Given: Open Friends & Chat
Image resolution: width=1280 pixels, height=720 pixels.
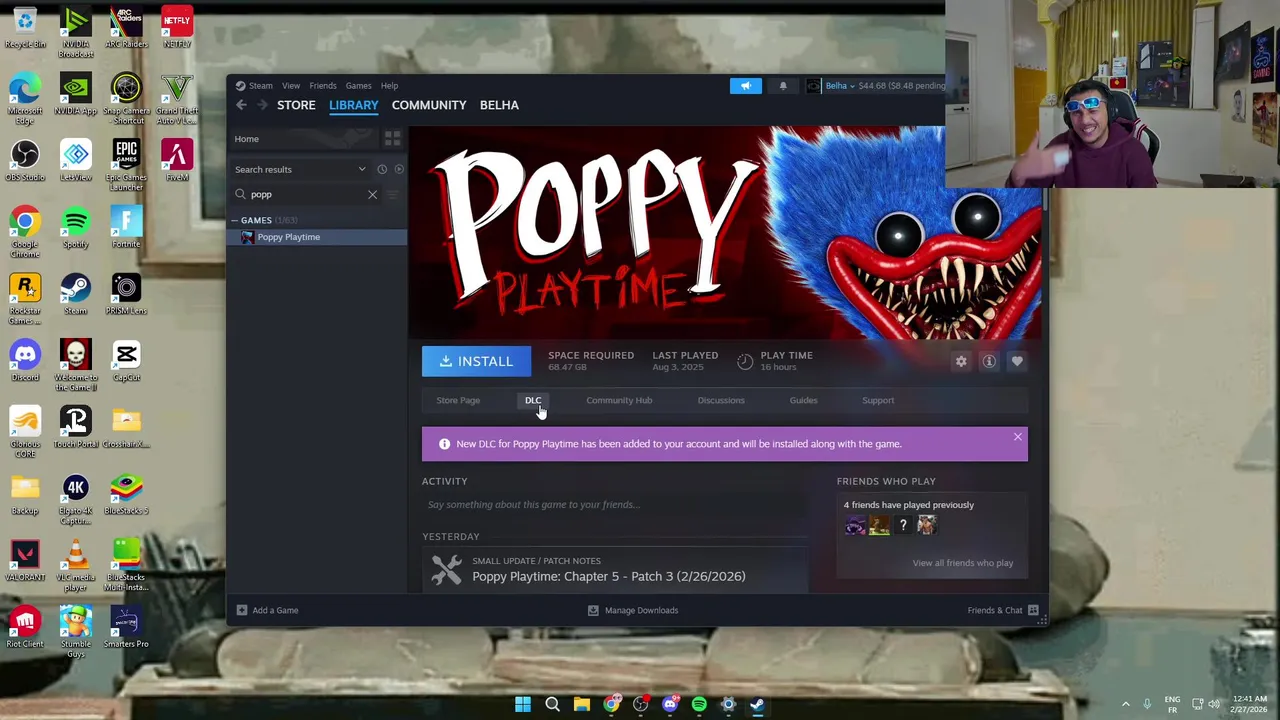Looking at the screenshot, I should tap(1003, 610).
